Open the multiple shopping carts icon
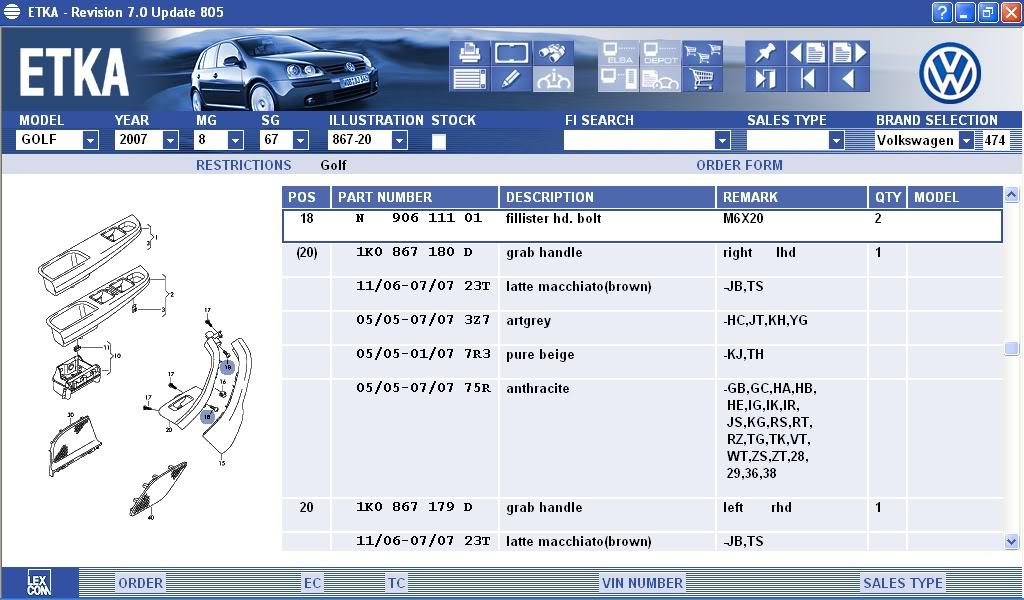The height and width of the screenshot is (600, 1024). coord(702,53)
